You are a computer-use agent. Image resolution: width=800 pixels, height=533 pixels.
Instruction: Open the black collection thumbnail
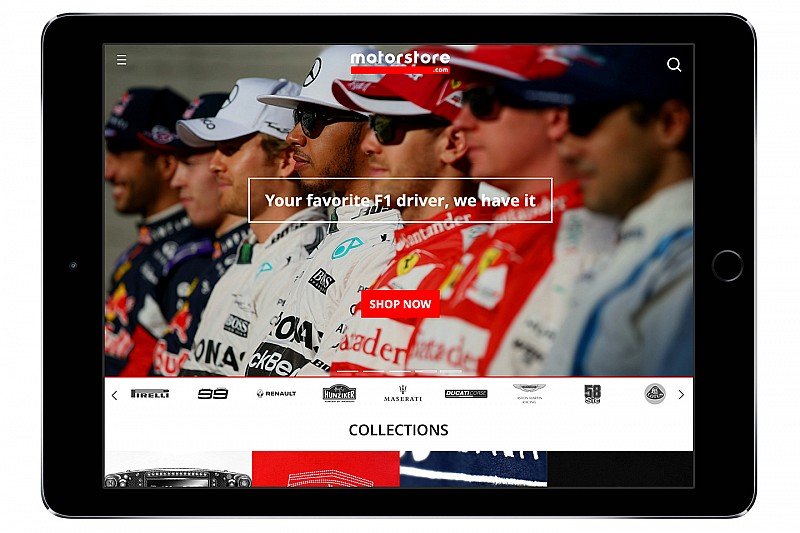tap(620, 469)
